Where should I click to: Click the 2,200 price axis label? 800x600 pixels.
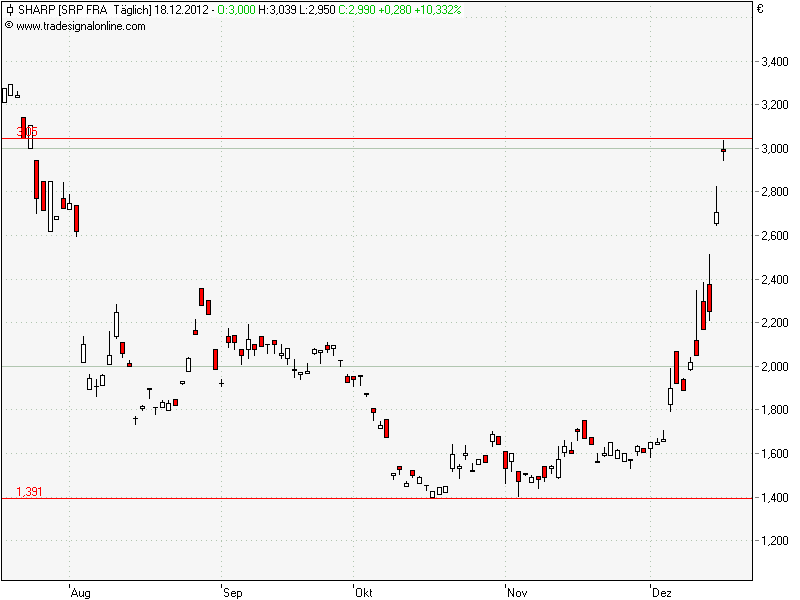774,322
